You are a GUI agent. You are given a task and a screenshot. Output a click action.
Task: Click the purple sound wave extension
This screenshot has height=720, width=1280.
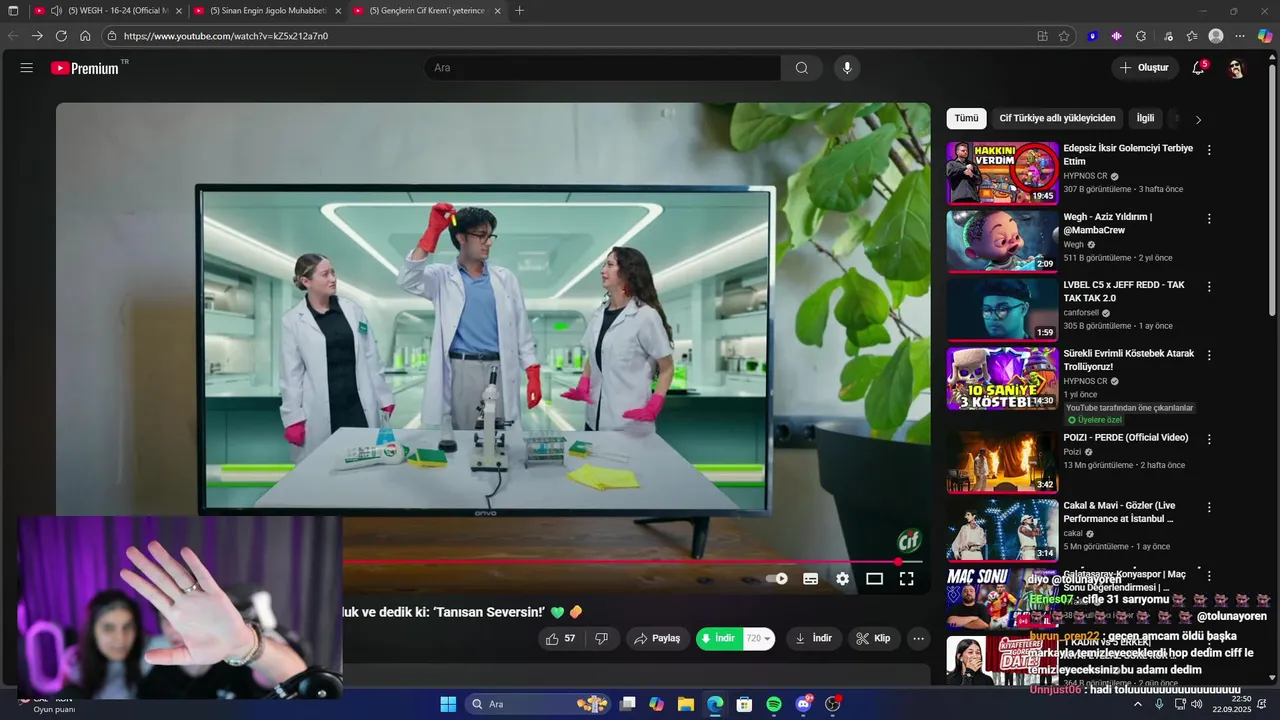point(1117,36)
